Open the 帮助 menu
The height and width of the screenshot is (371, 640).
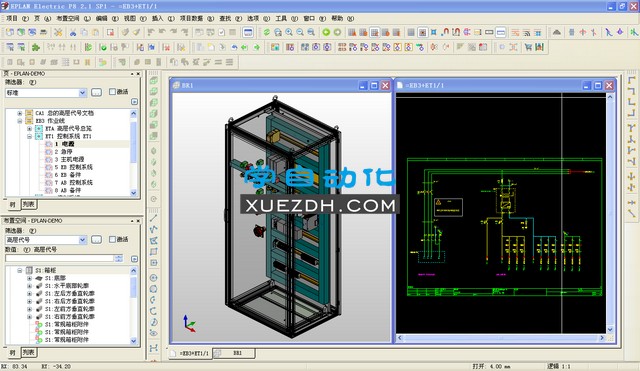pyautogui.click(x=342, y=18)
